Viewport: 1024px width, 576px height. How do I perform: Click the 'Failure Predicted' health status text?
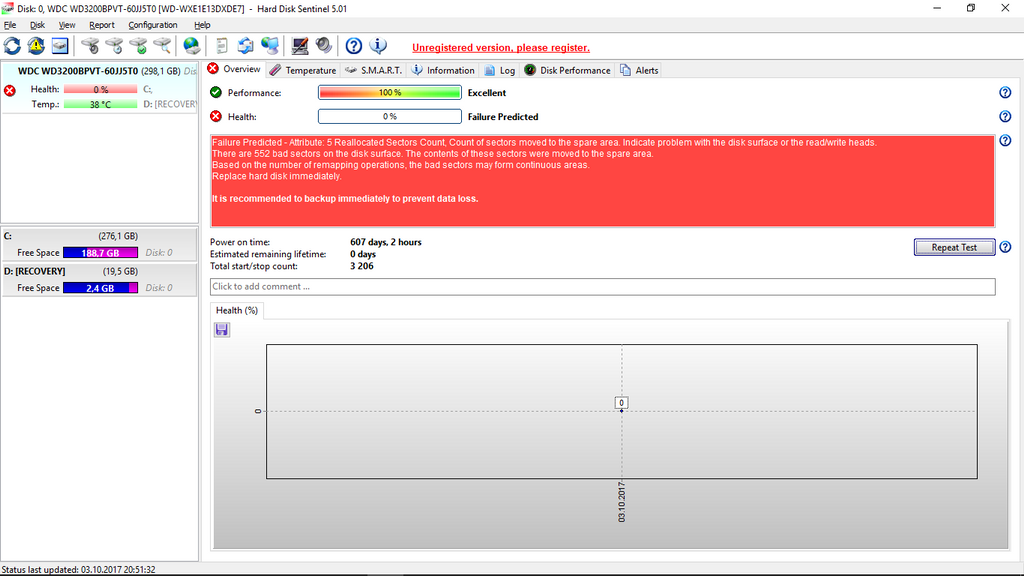coord(503,117)
